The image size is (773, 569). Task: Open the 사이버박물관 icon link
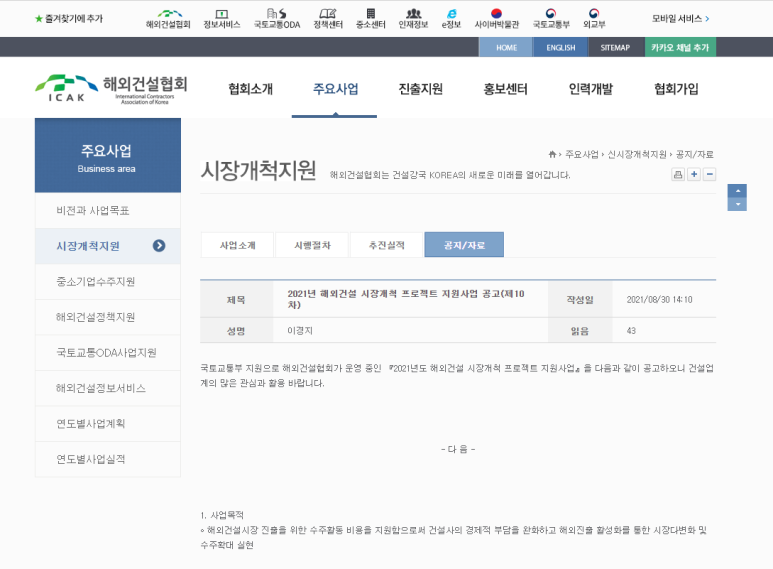[x=496, y=19]
